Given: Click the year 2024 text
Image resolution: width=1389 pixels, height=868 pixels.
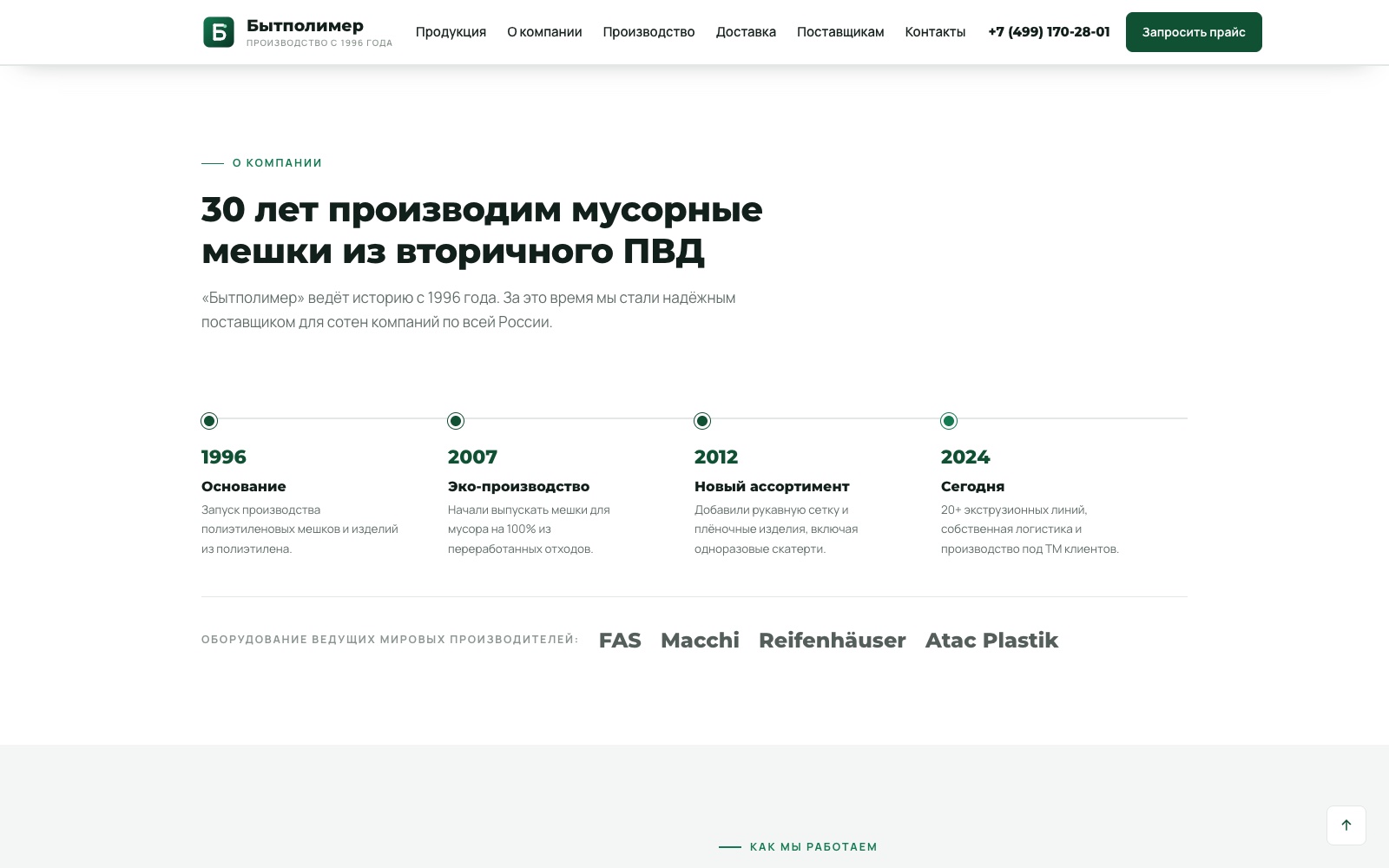Looking at the screenshot, I should pyautogui.click(x=965, y=457).
